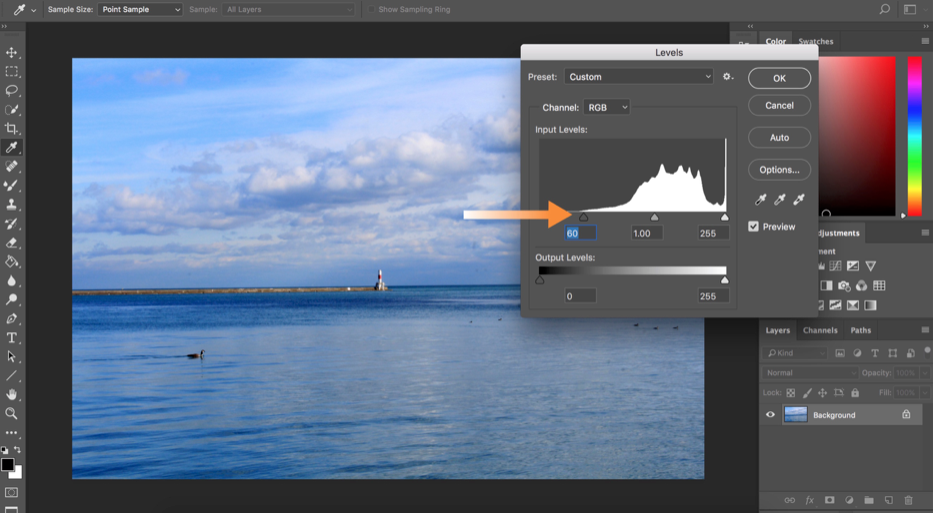Select the Dodge tool
The image size is (933, 513).
[x=11, y=299]
